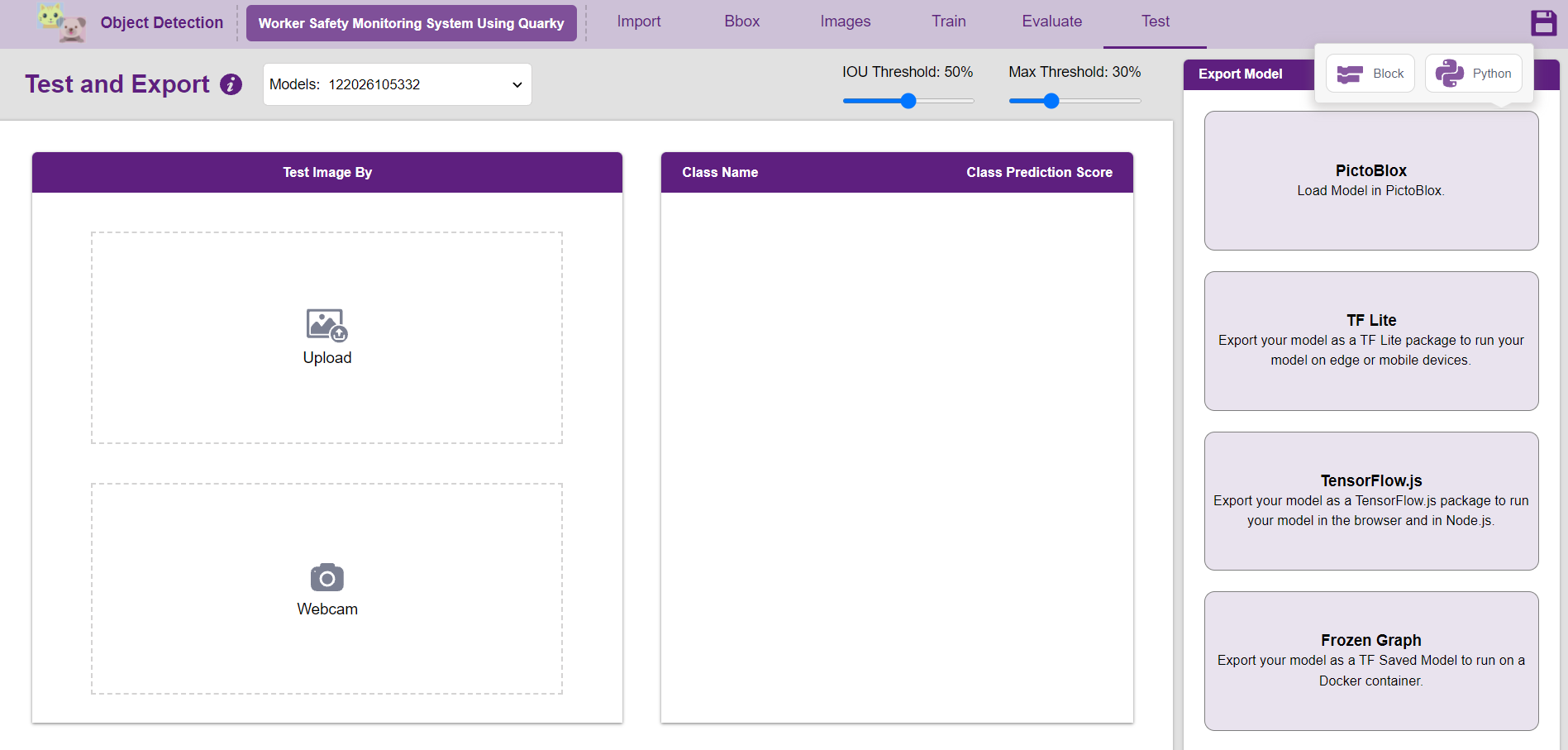
Task: Click the Class Name column header
Action: 720,172
